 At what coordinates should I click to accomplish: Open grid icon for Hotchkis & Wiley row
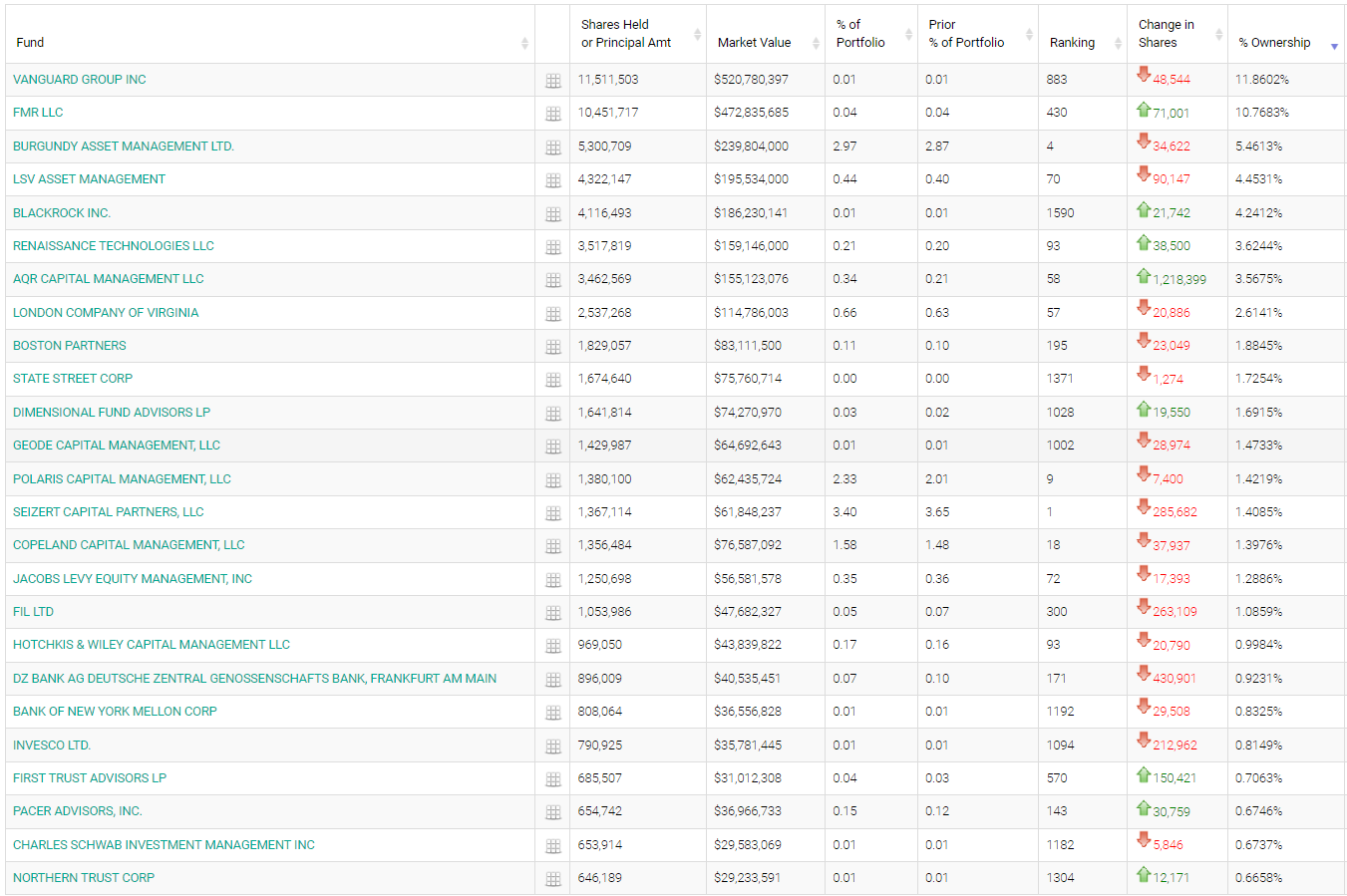coord(553,646)
